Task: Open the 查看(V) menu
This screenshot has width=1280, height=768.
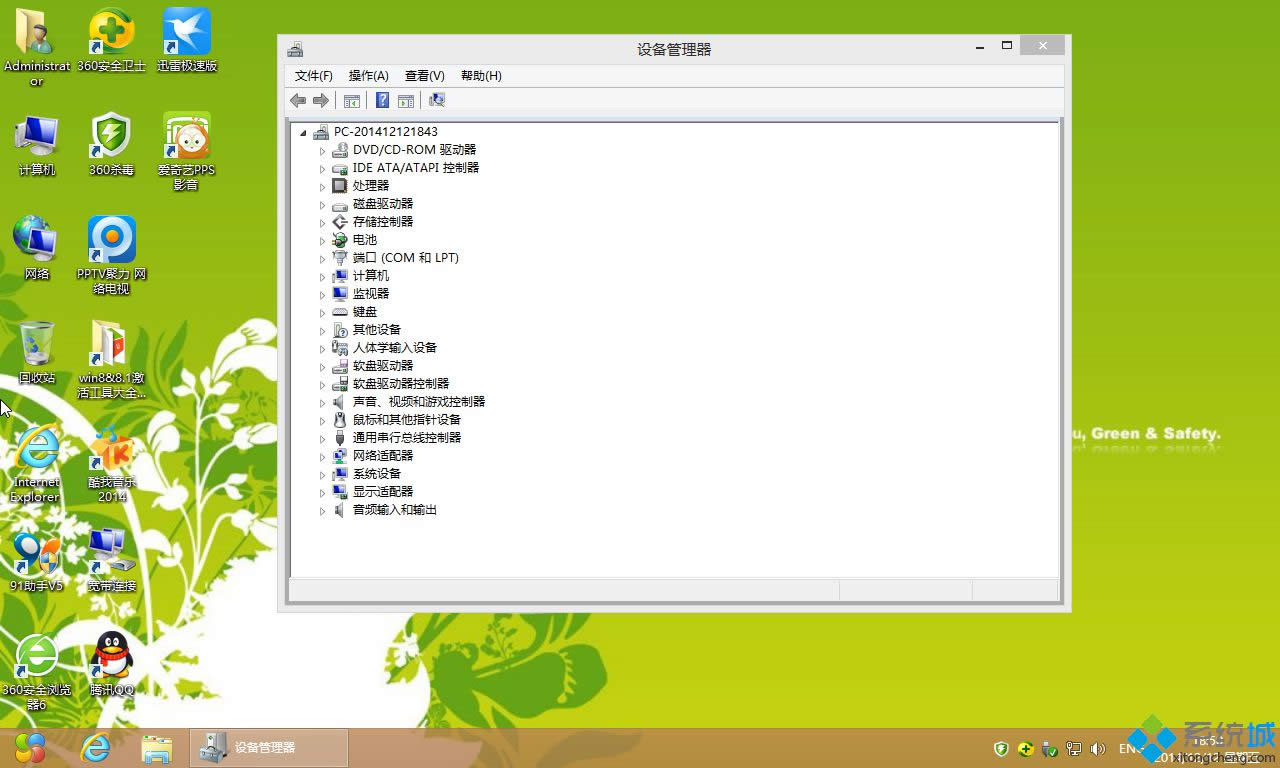Action: [424, 75]
